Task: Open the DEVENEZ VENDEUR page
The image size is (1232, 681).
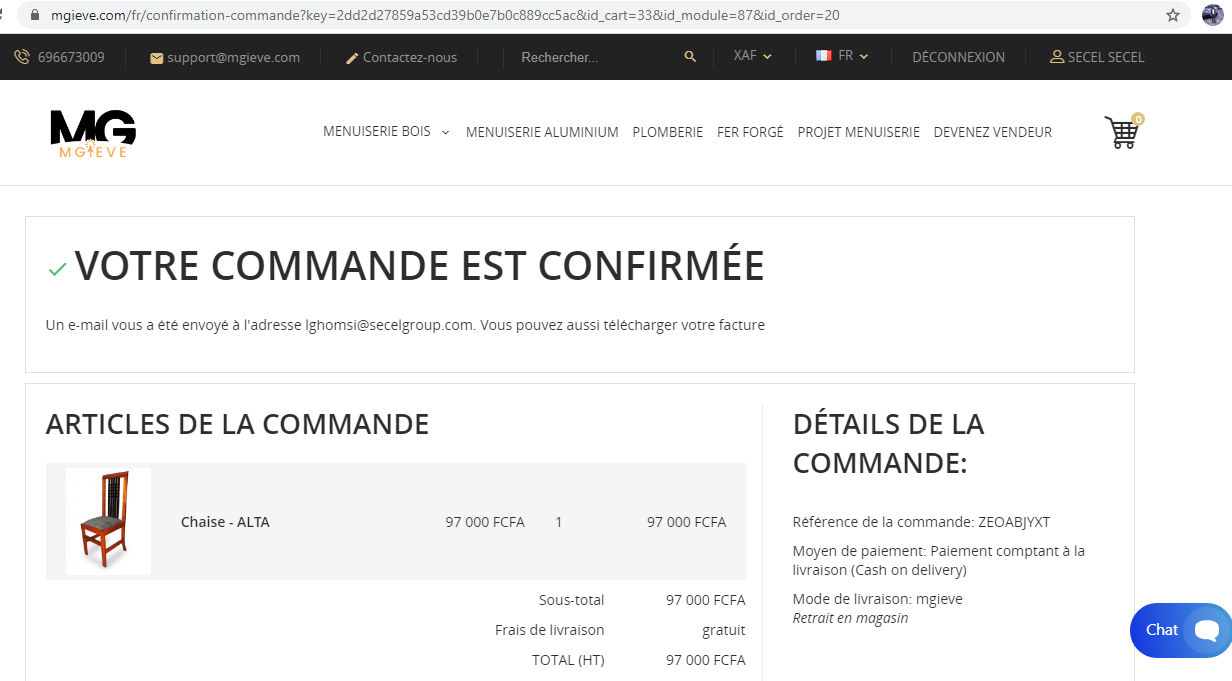Action: click(993, 132)
